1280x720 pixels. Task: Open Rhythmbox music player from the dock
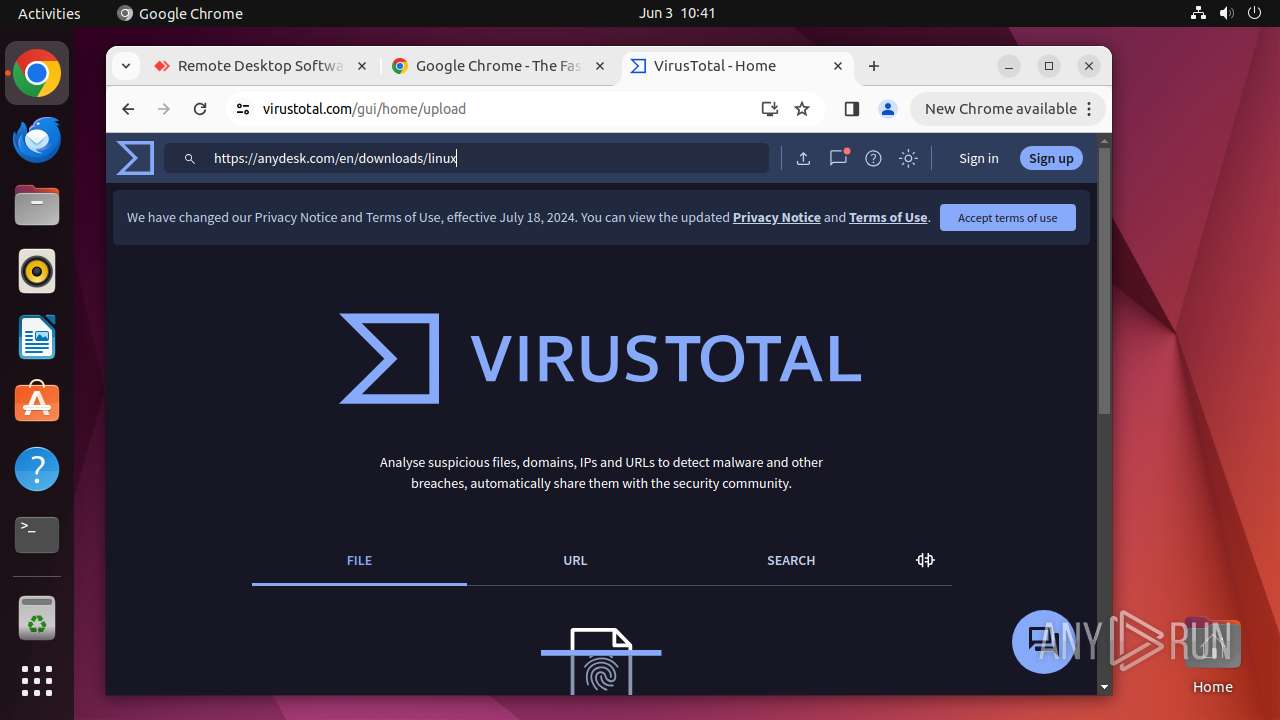click(x=37, y=271)
